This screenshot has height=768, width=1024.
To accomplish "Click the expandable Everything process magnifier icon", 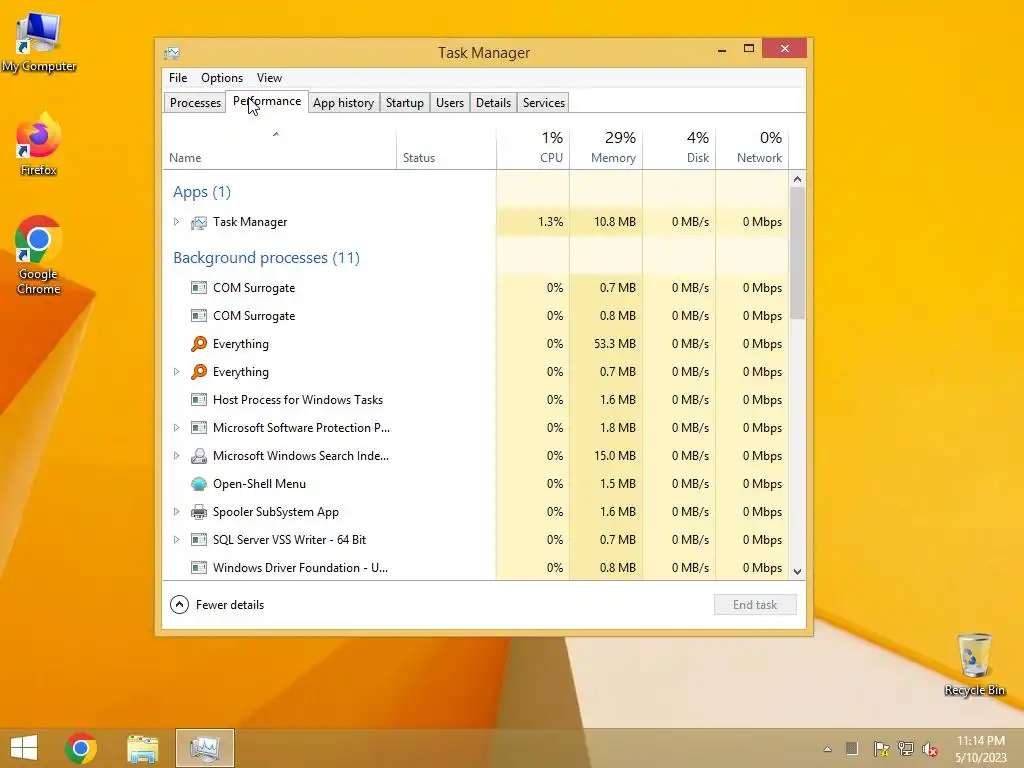I will [199, 372].
